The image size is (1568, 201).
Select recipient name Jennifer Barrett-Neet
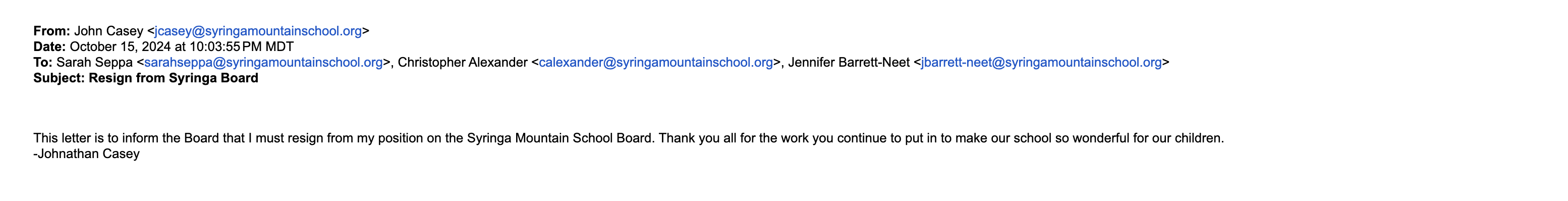point(849,63)
